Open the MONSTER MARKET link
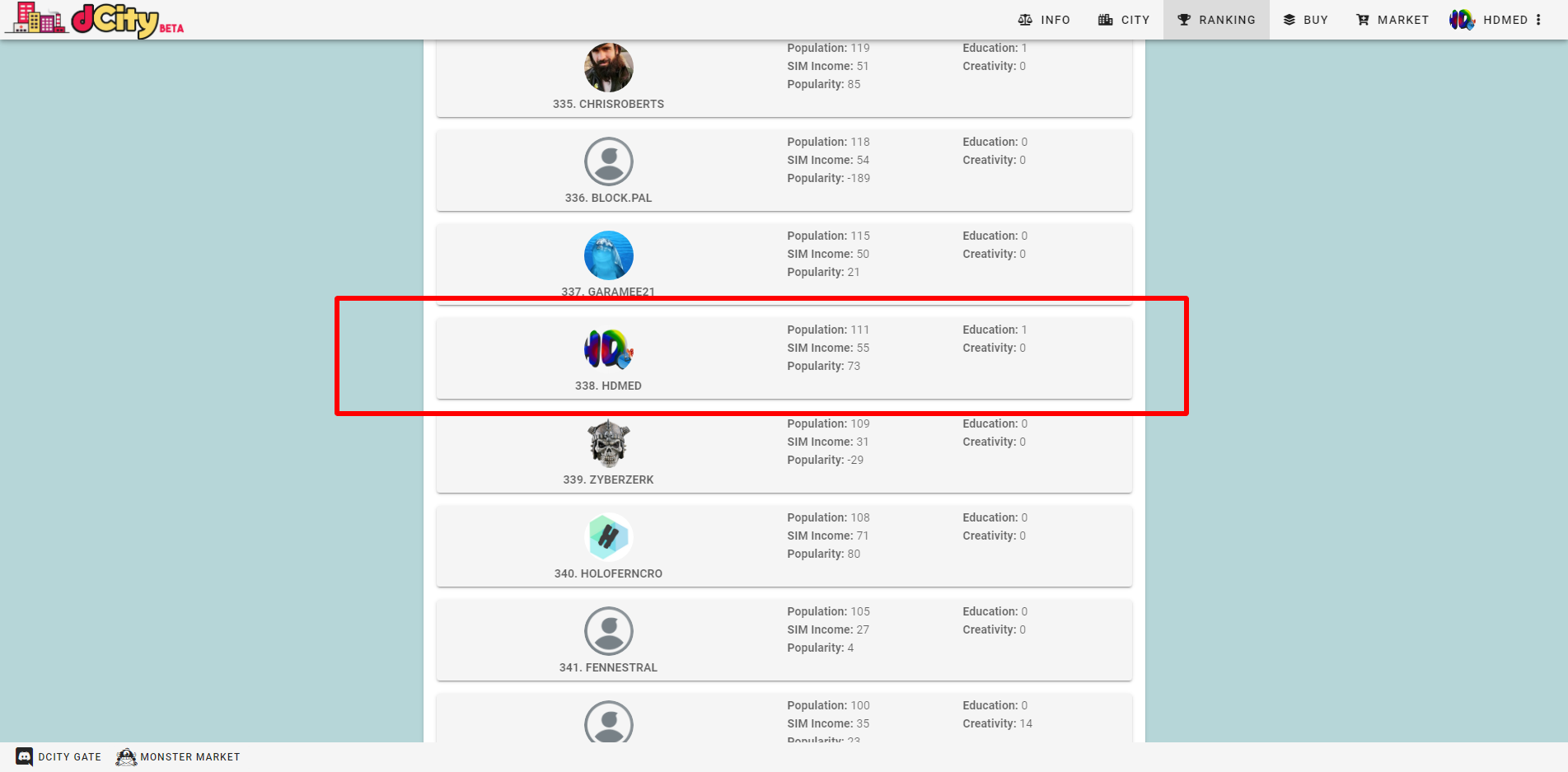Viewport: 1568px width, 772px height. (x=190, y=757)
